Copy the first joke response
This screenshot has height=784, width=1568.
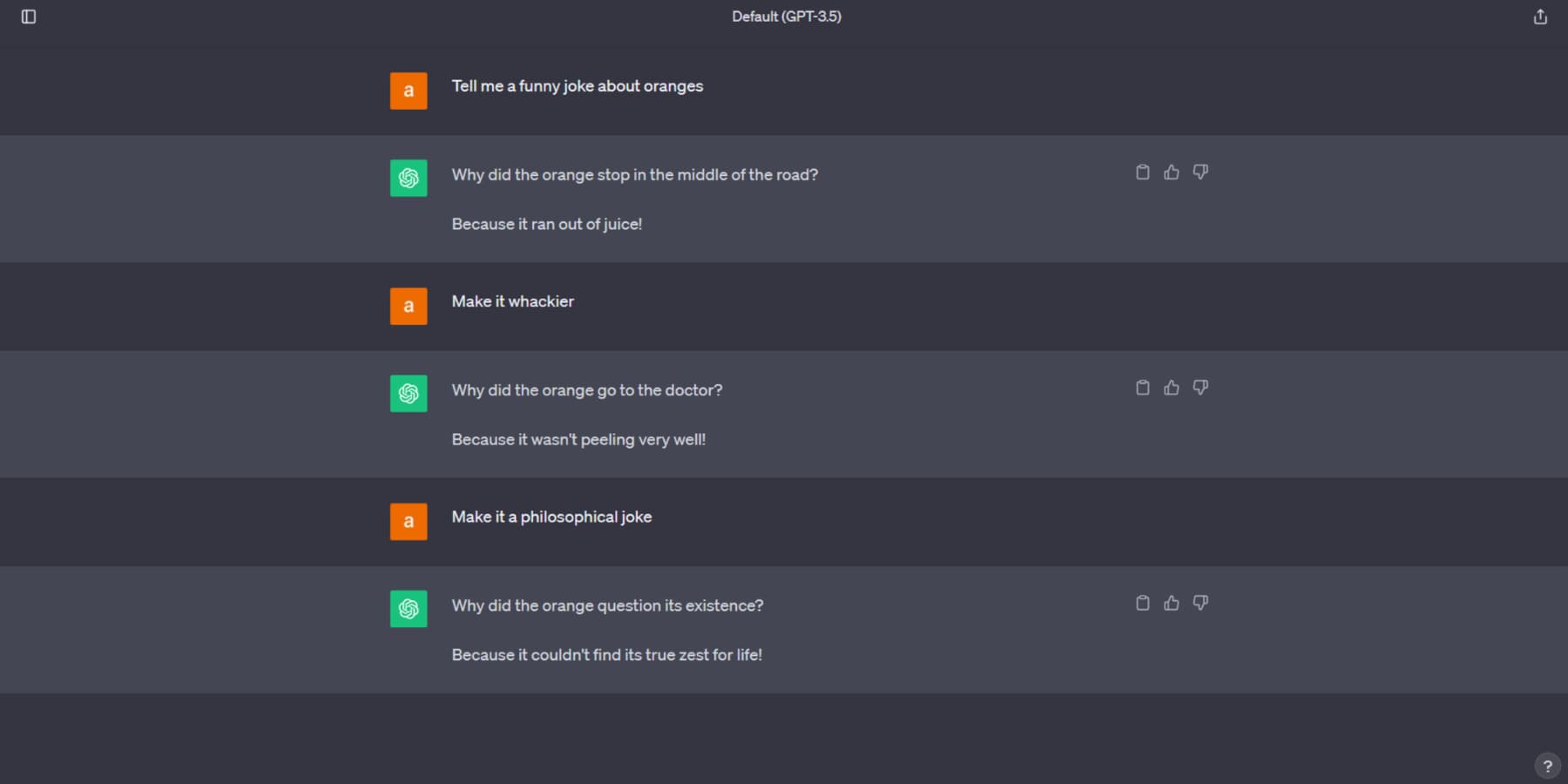tap(1142, 172)
